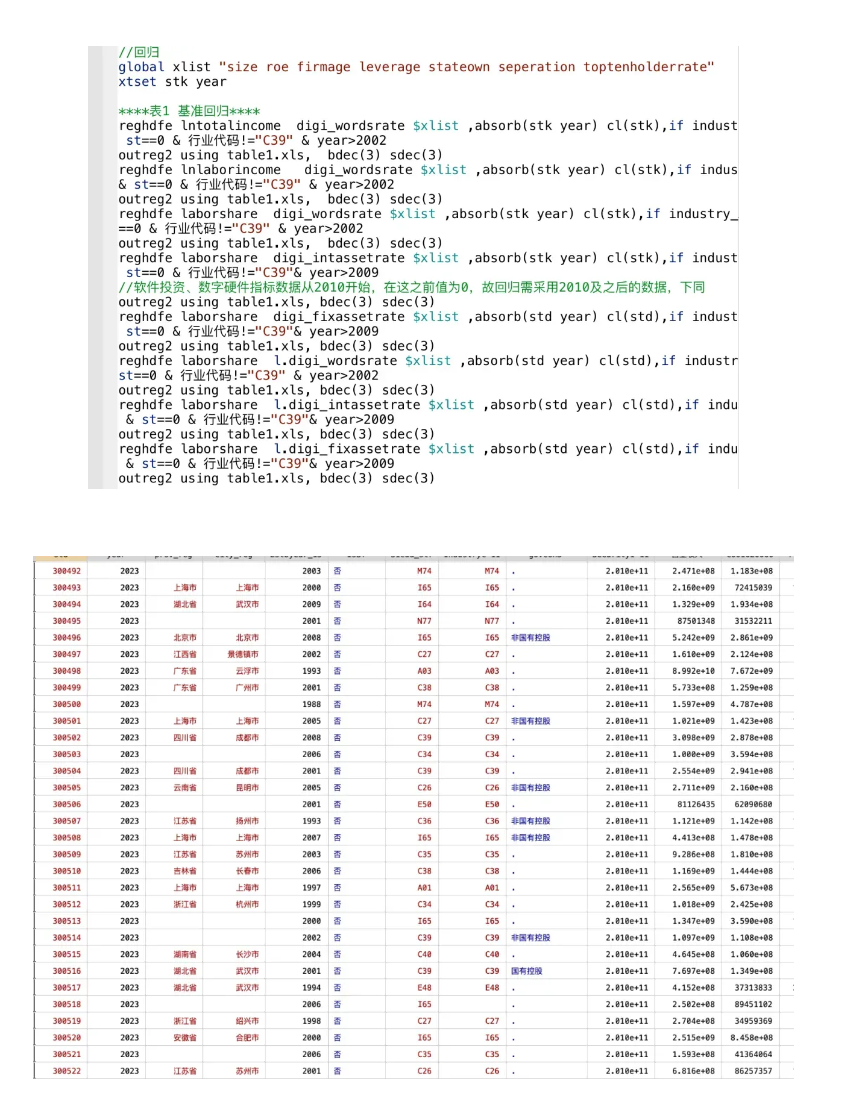Click 长春市 city cell
848x1111 pixels.
click(247, 872)
